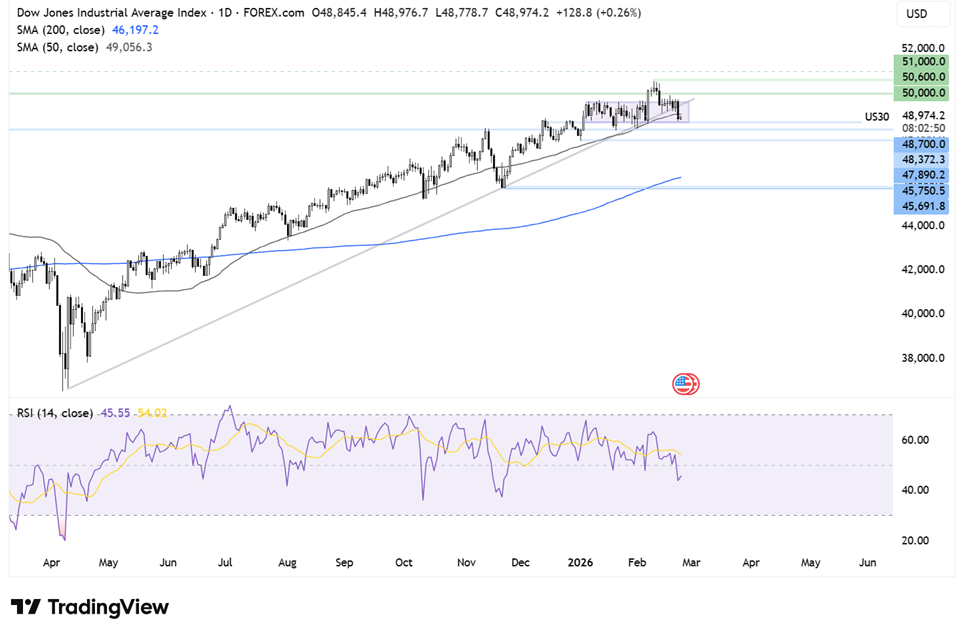Image resolution: width=965 pixels, height=637 pixels.
Task: Select the SMA (50, close) indicator legend
Action: [x=58, y=47]
